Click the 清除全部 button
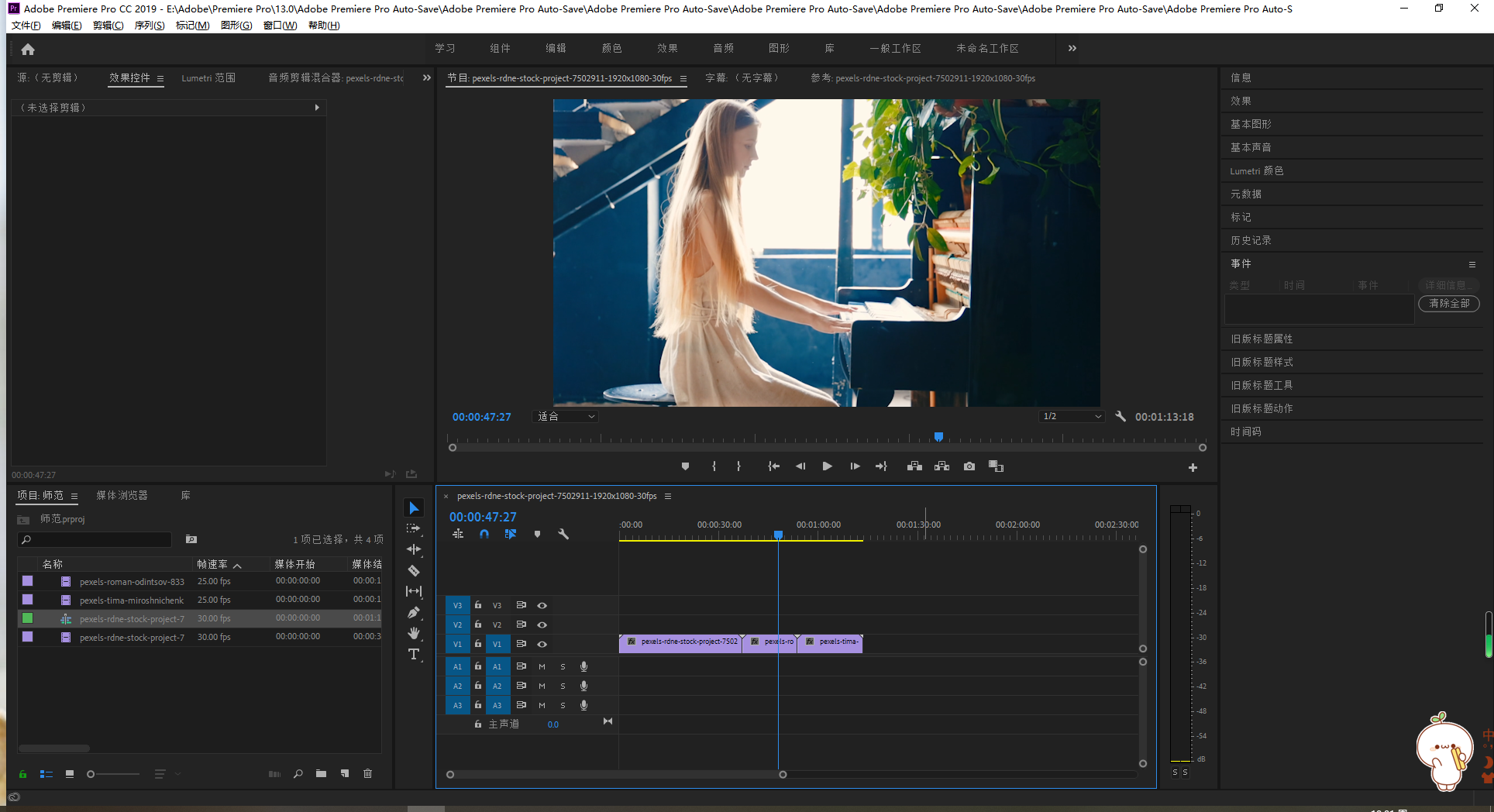Screen dimensions: 1494x812 (1448, 304)
